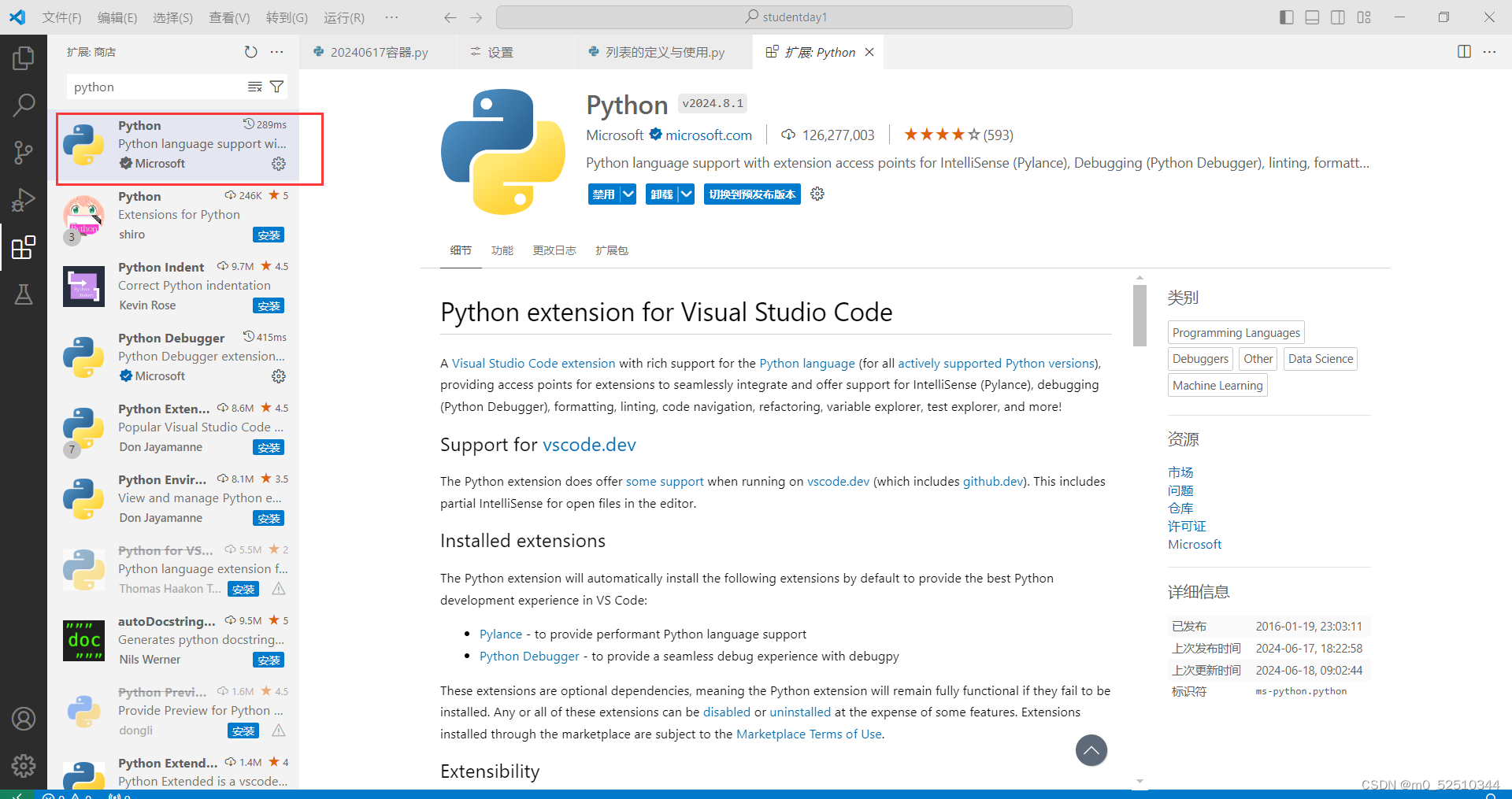The image size is (1512, 799).
Task: Select the 功能 tab of extension page
Action: point(502,250)
